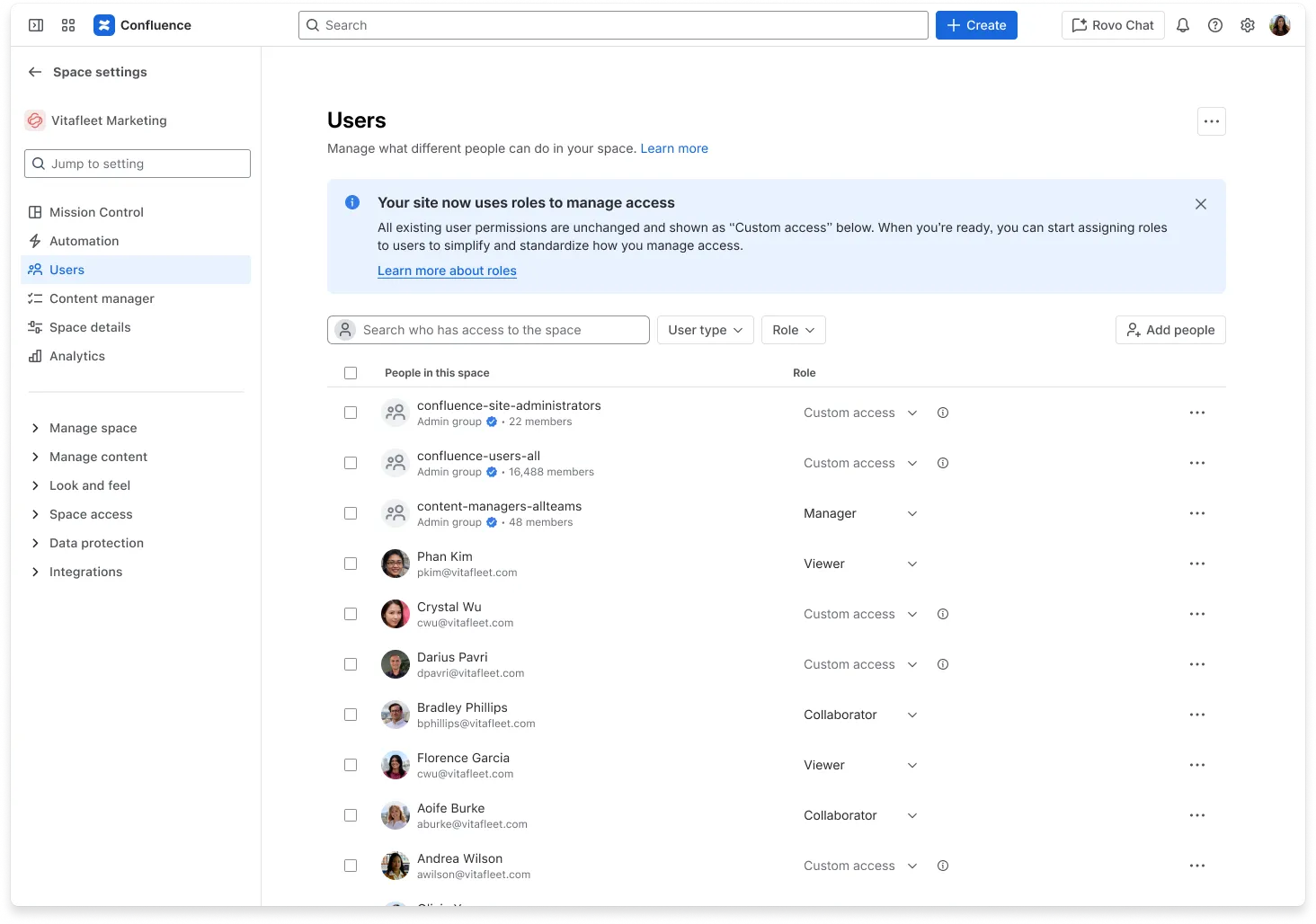
Task: Go to Automation settings
Action: click(136, 241)
